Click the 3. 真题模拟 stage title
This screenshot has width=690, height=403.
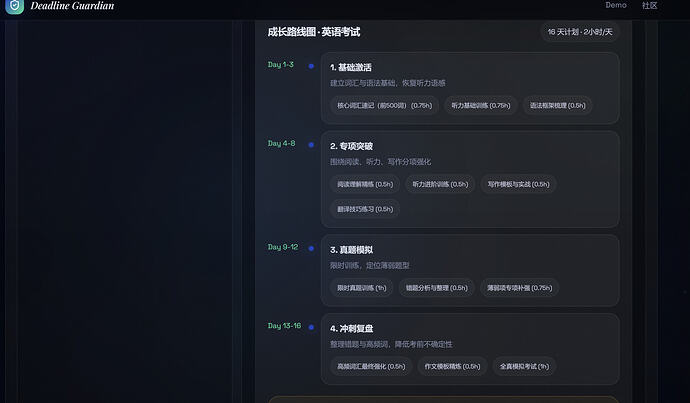352,250
